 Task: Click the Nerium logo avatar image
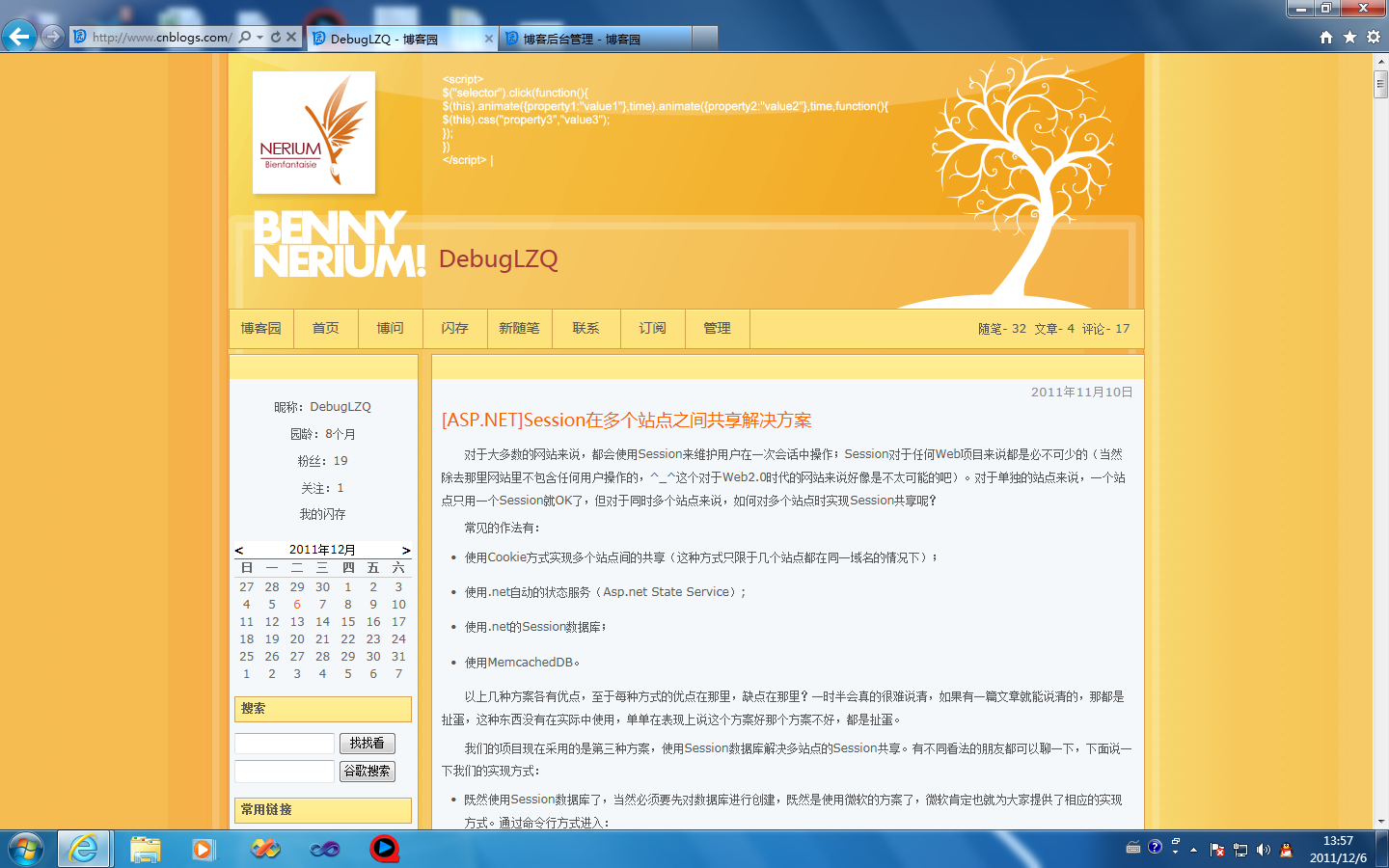313,133
